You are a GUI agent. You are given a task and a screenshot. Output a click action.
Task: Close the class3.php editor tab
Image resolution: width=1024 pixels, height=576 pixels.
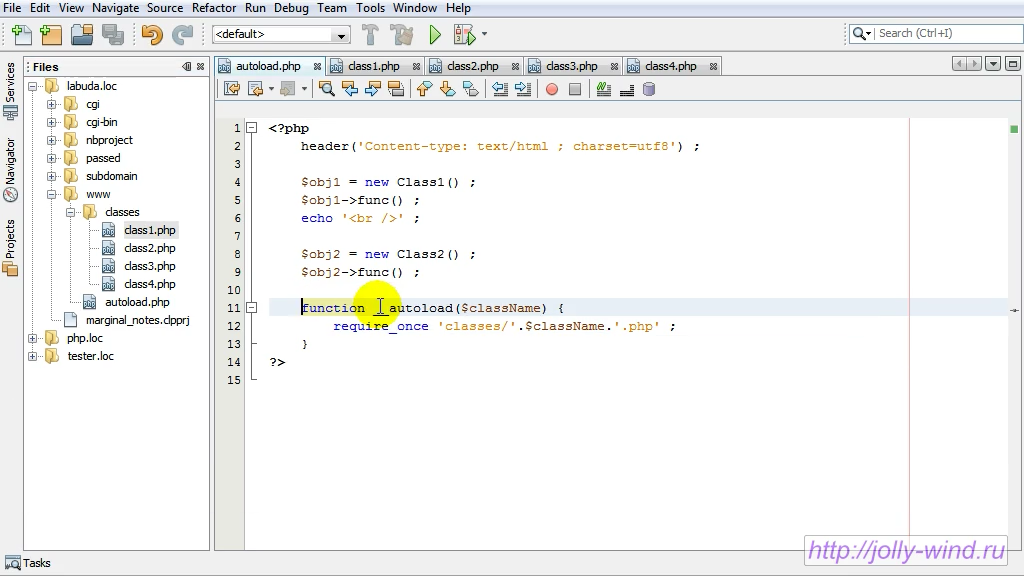[614, 67]
